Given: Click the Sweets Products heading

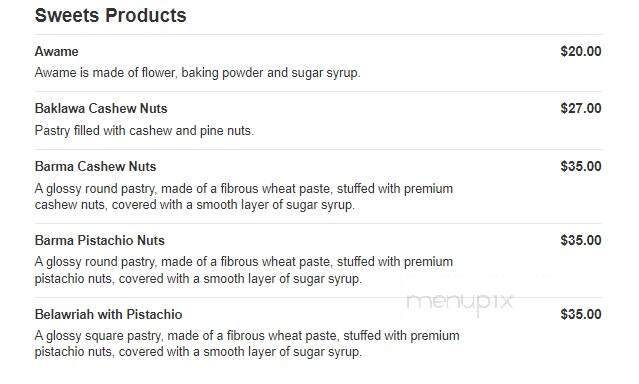Looking at the screenshot, I should [110, 15].
